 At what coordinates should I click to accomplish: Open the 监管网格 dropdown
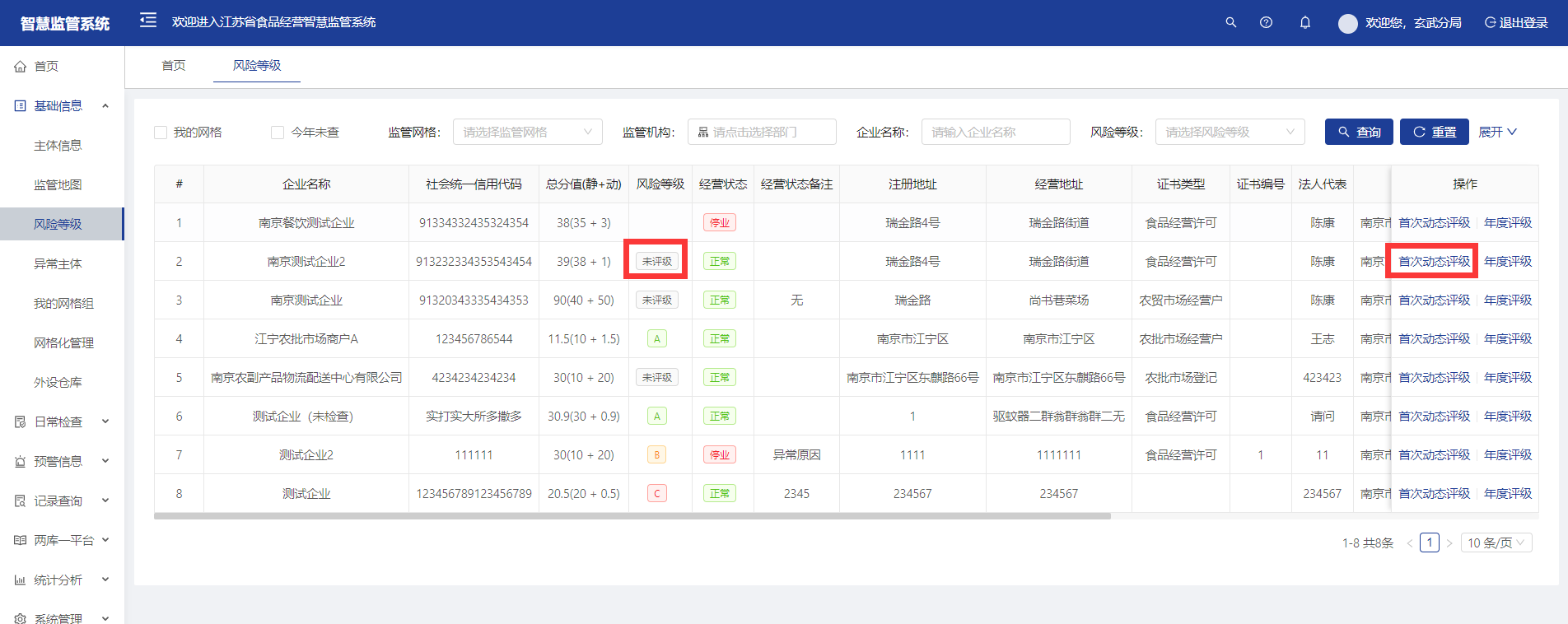pyautogui.click(x=527, y=132)
